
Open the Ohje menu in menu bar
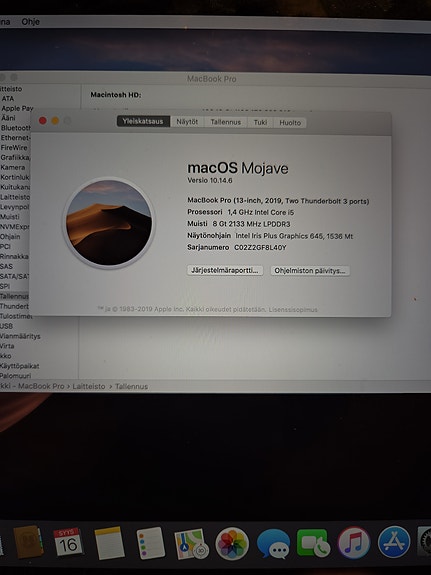tap(30, 22)
